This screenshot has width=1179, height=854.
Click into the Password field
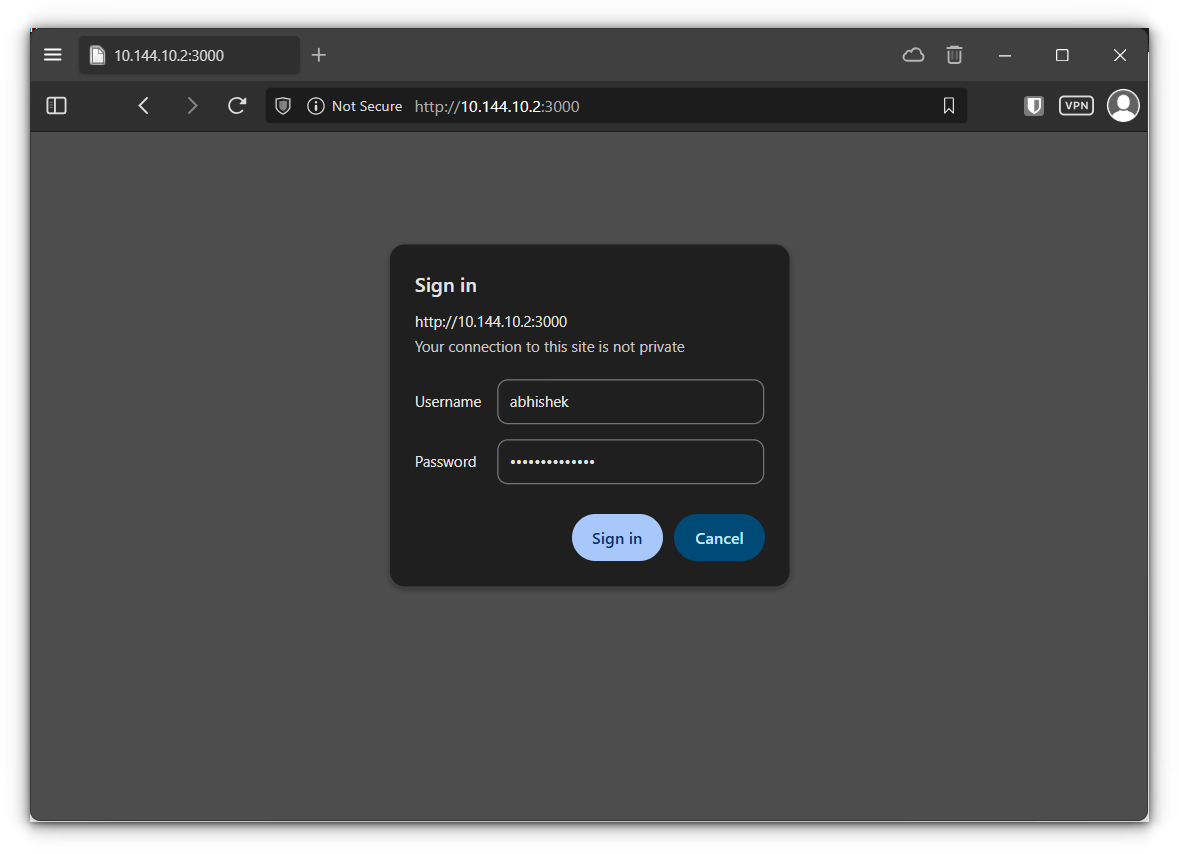click(x=630, y=461)
